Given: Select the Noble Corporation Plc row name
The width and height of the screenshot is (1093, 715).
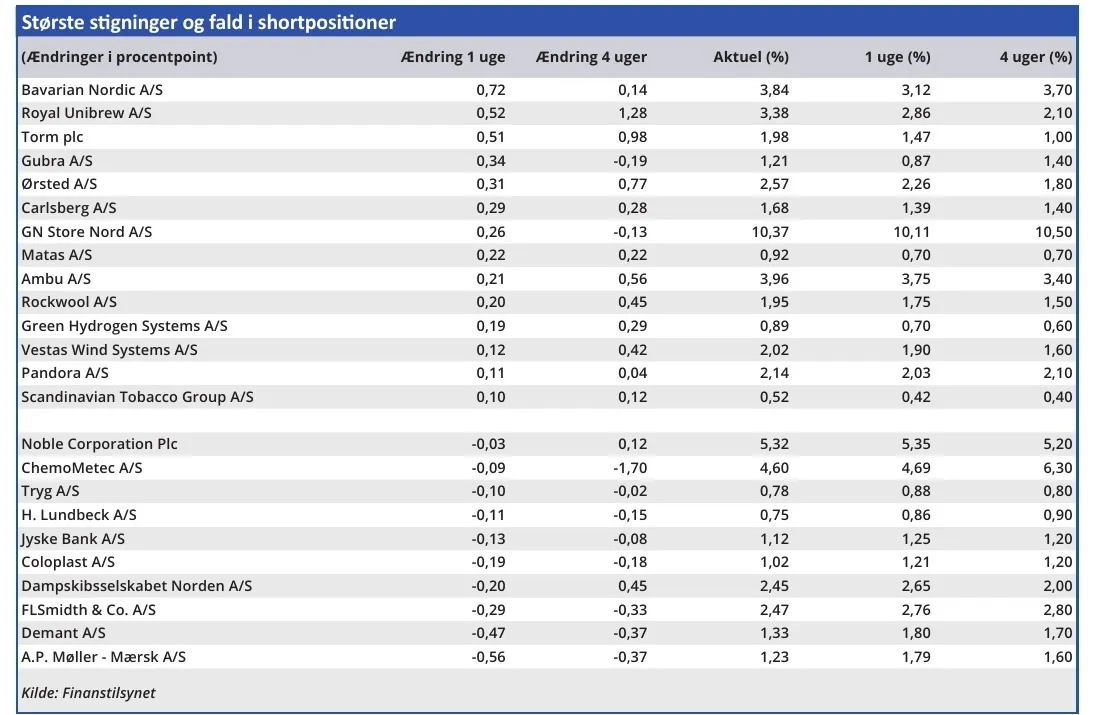Looking at the screenshot, I should click(99, 444).
